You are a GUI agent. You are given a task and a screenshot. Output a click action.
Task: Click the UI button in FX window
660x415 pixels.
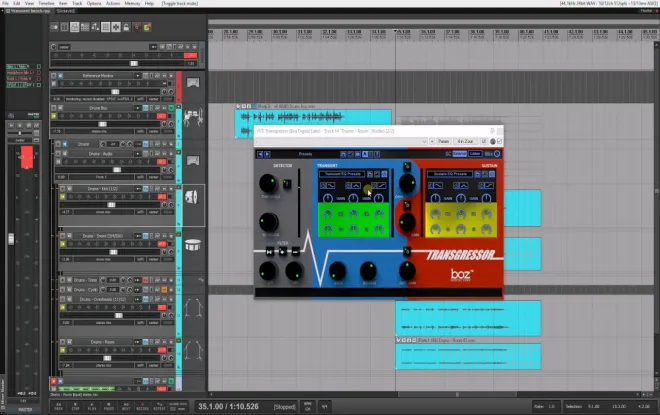click(x=484, y=141)
